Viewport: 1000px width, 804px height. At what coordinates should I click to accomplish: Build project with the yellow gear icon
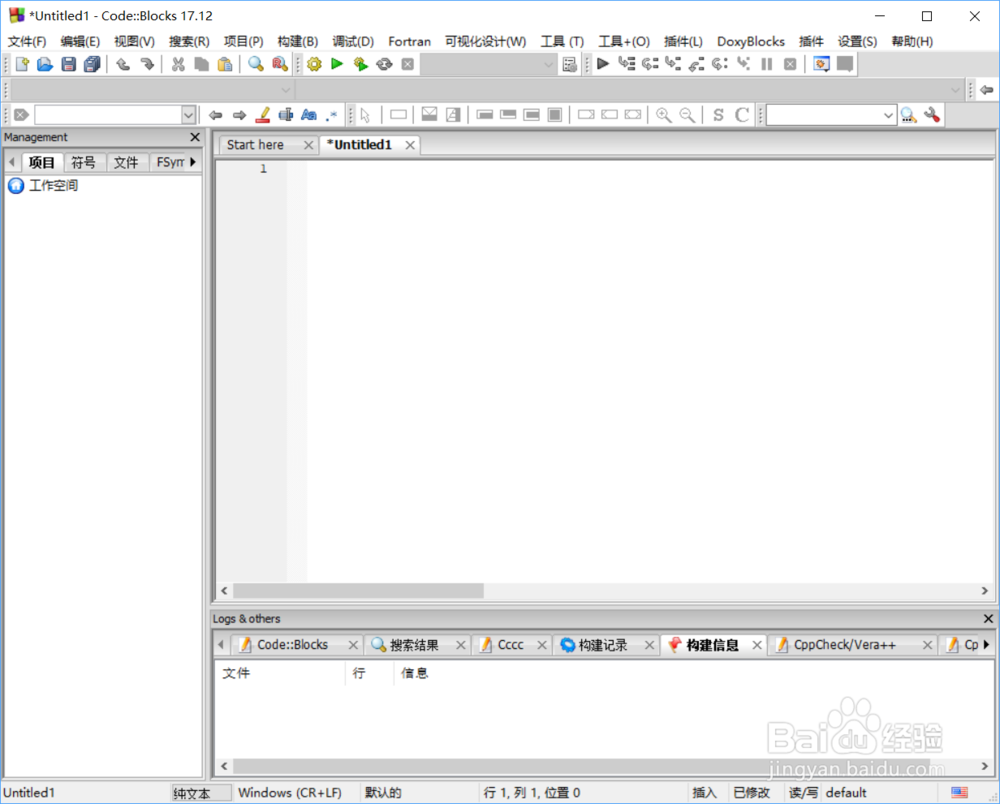click(x=314, y=64)
